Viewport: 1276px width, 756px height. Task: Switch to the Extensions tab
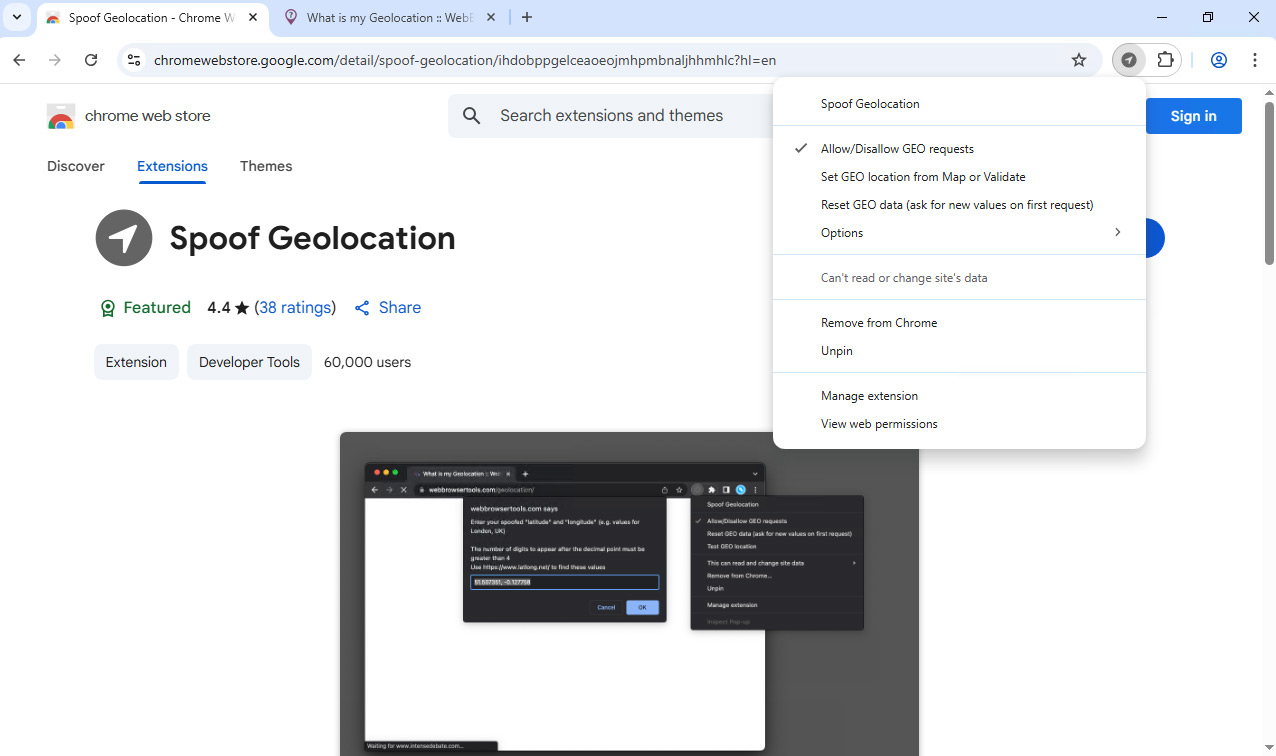pos(172,166)
